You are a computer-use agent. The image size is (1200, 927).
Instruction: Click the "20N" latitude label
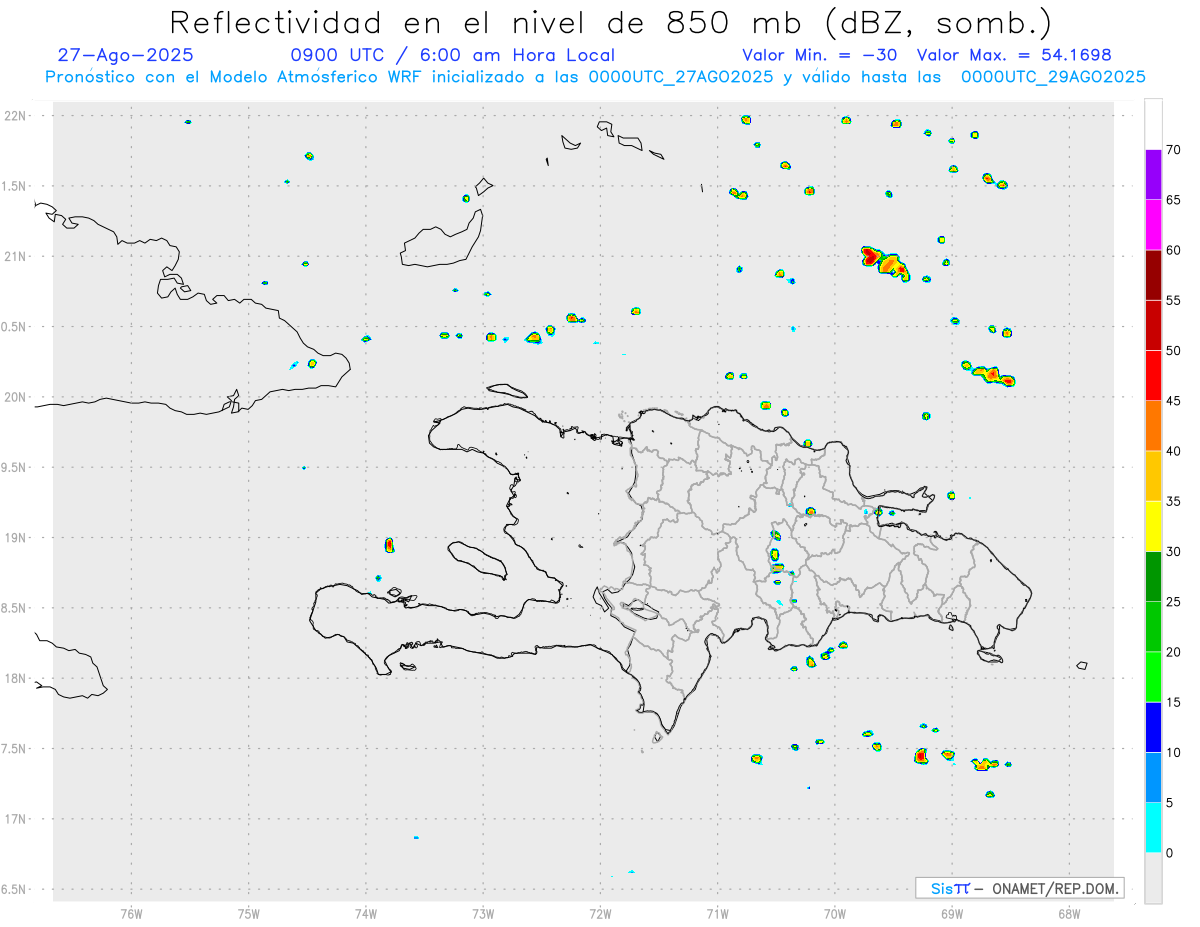17,397
